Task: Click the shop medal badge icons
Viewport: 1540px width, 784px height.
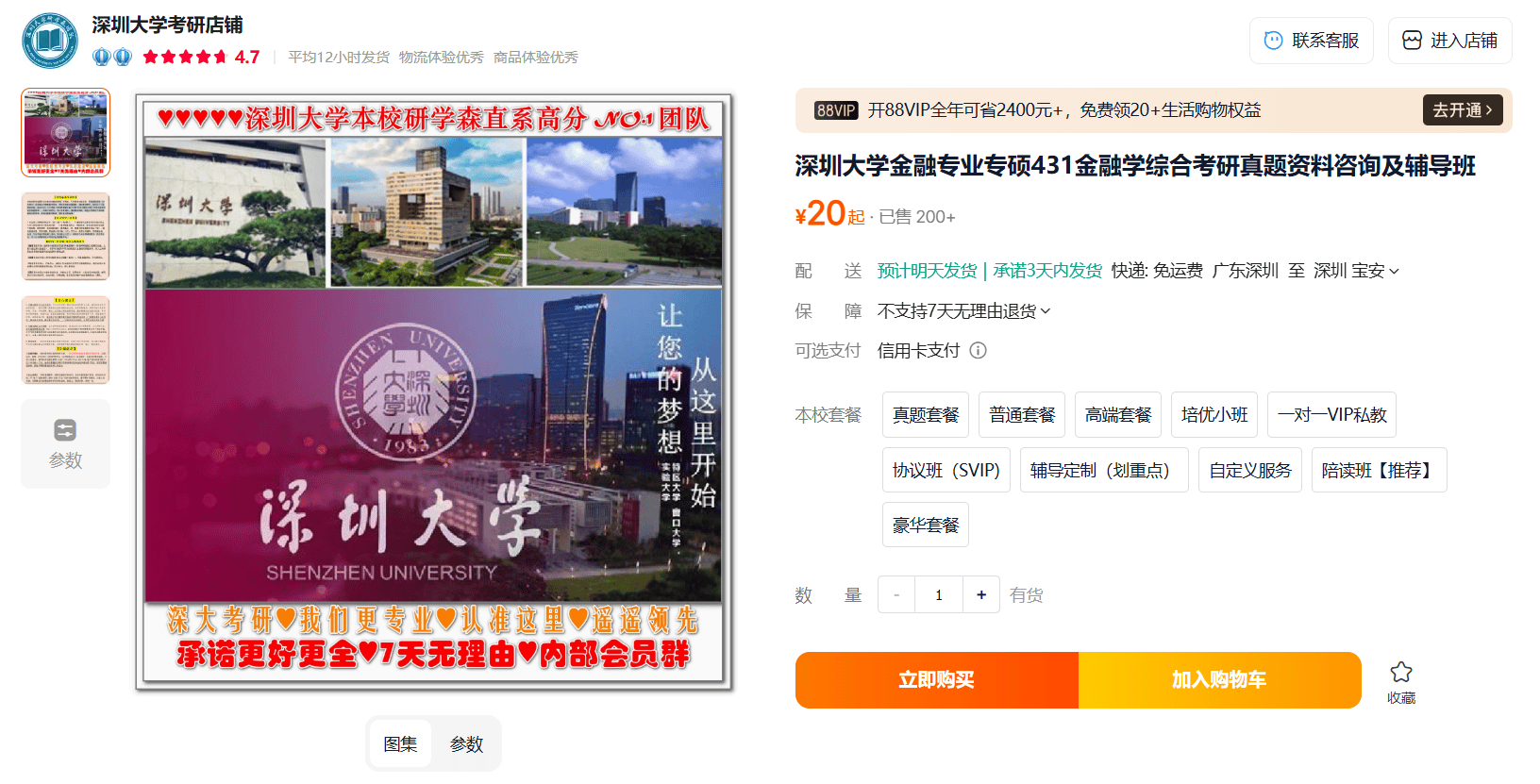Action: pos(112,57)
